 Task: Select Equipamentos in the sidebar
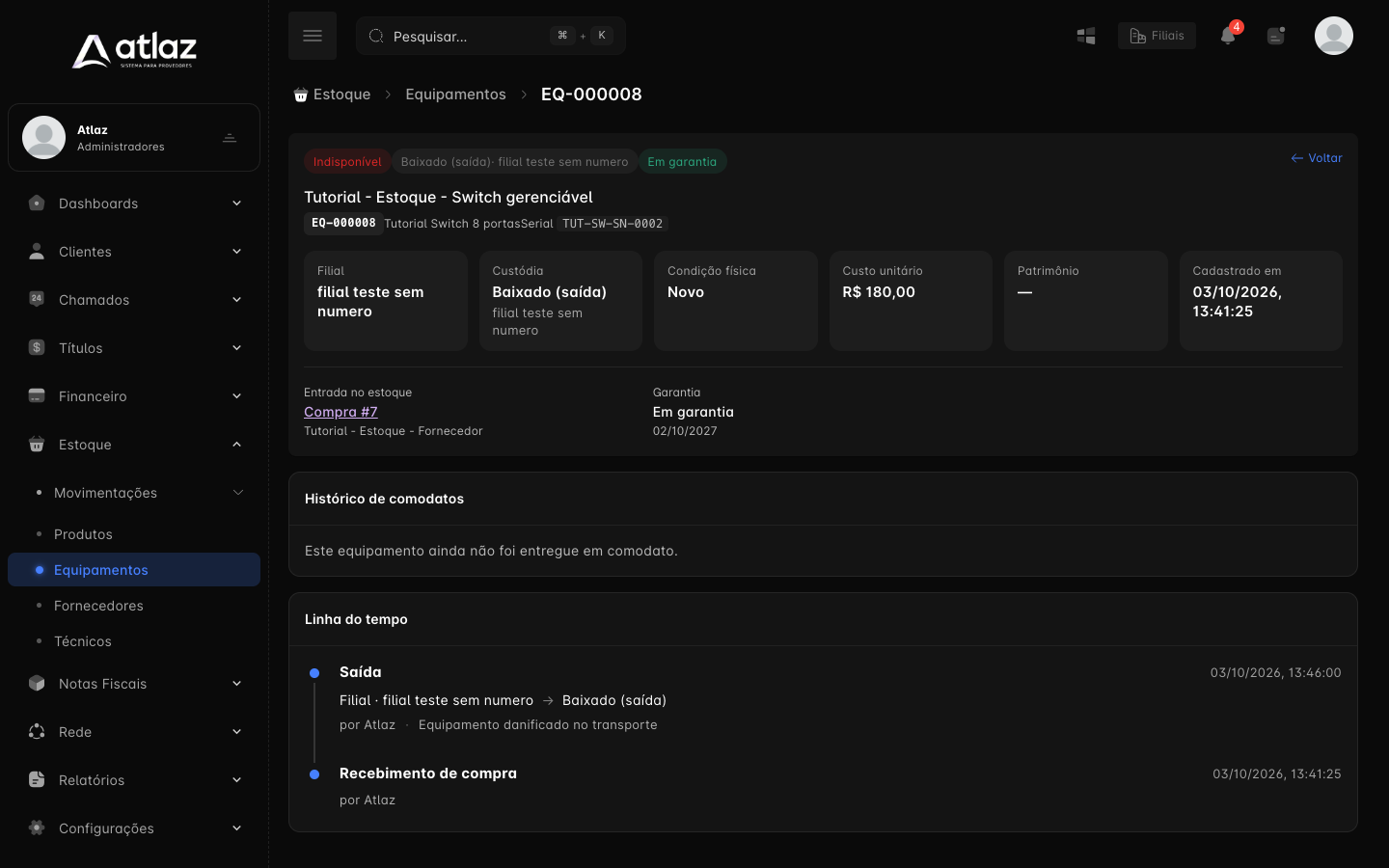pyautogui.click(x=134, y=570)
